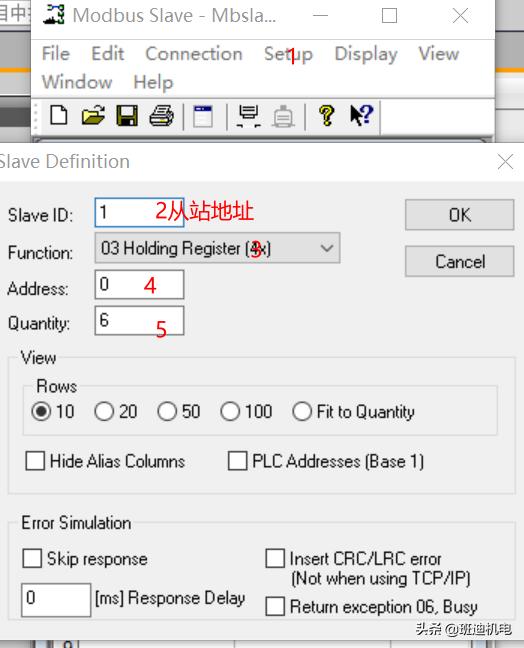This screenshot has height=648, width=524.
Task: Click the Disconnect toolbar icon
Action: click(x=283, y=116)
